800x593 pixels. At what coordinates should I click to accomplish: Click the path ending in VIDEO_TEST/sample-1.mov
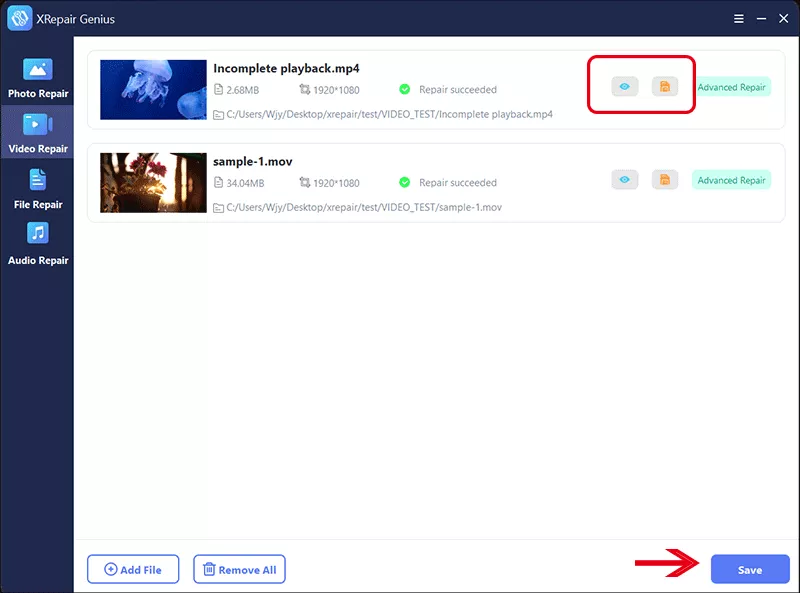(364, 207)
